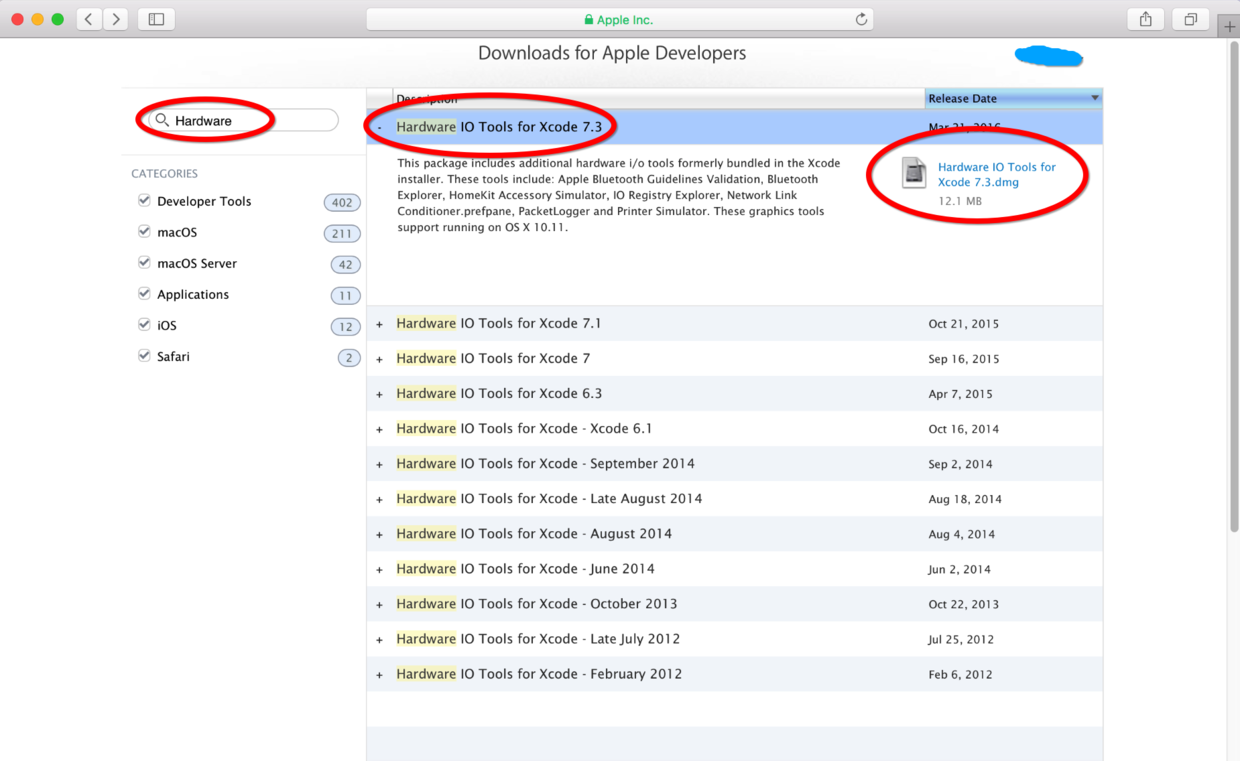1240x761 pixels.
Task: Click the 12.1 MB file size text
Action: tap(960, 201)
